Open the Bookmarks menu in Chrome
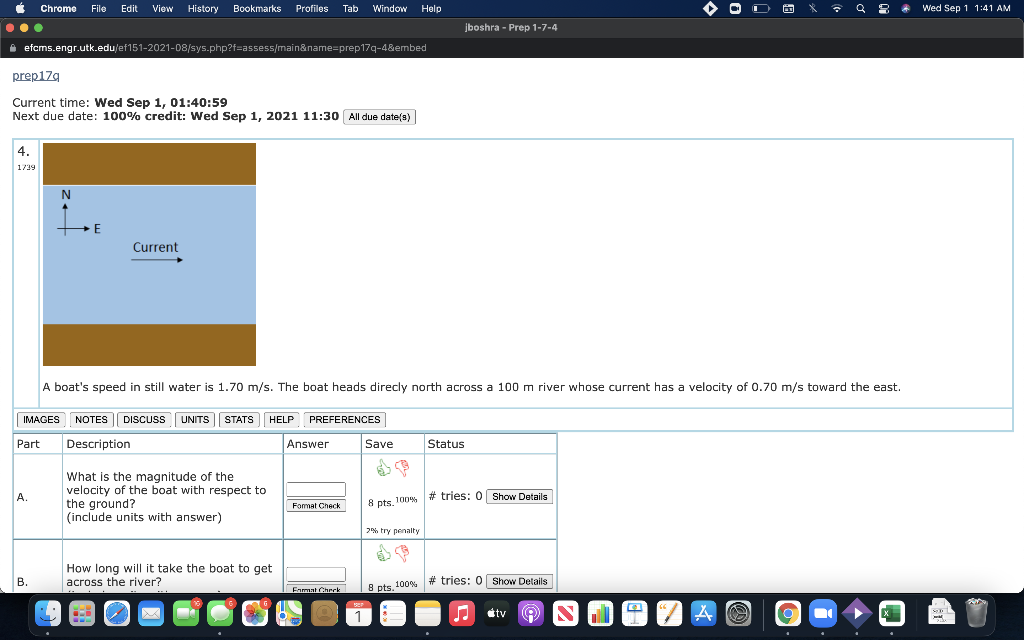This screenshot has height=640, width=1024. coord(257,8)
